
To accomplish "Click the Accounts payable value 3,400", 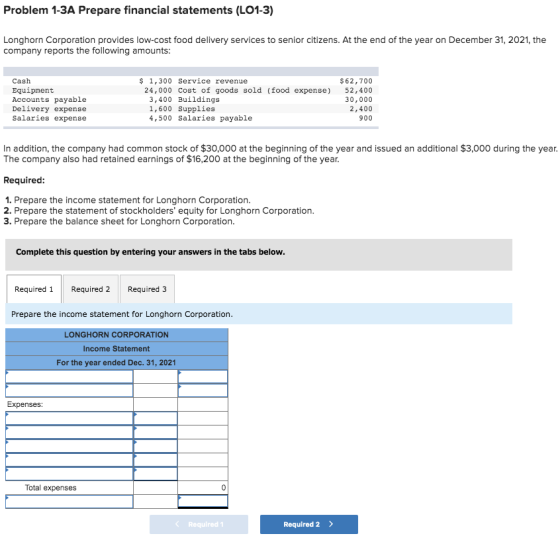I will pyautogui.click(x=160, y=100).
